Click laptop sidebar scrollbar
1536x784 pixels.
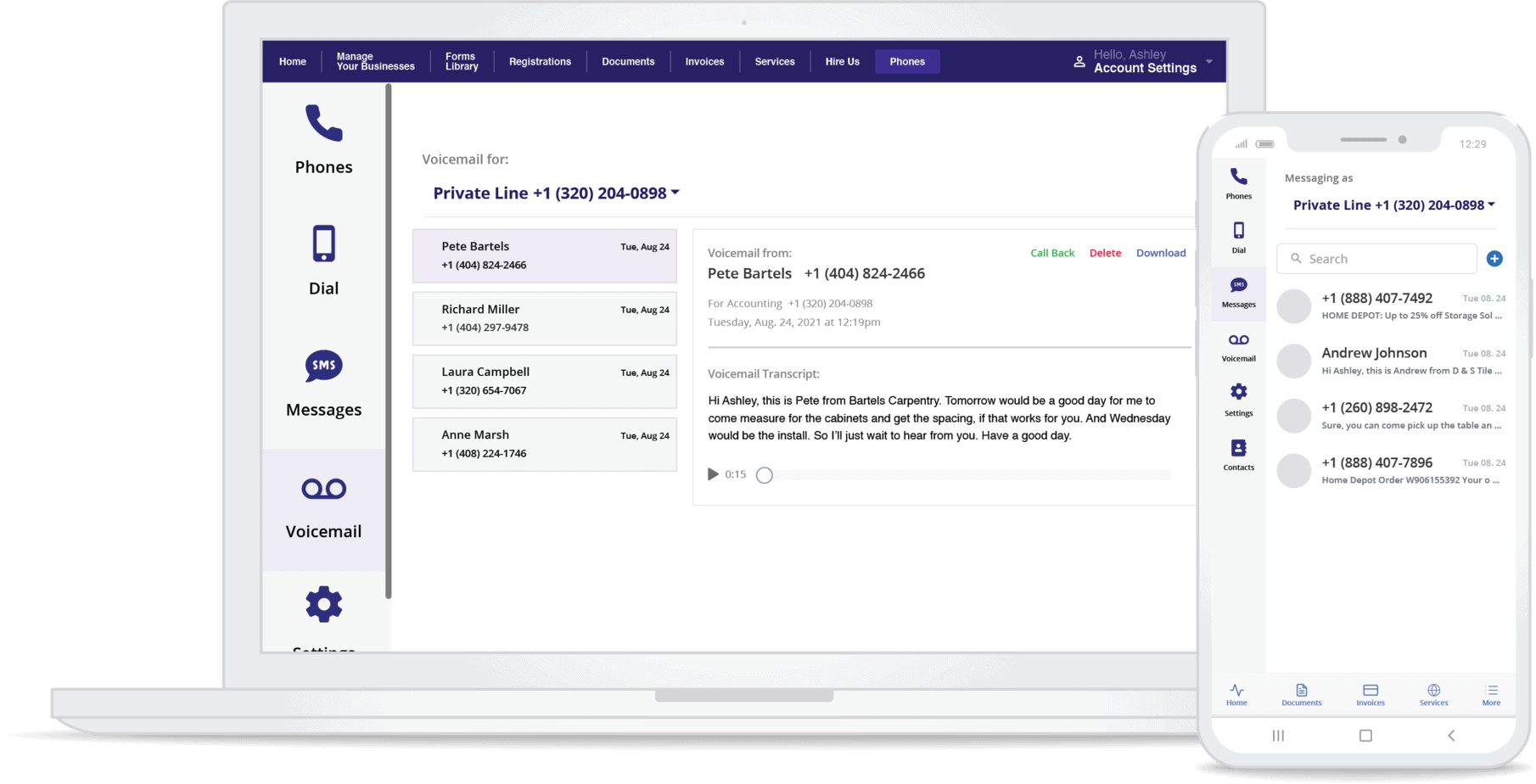coord(389,341)
